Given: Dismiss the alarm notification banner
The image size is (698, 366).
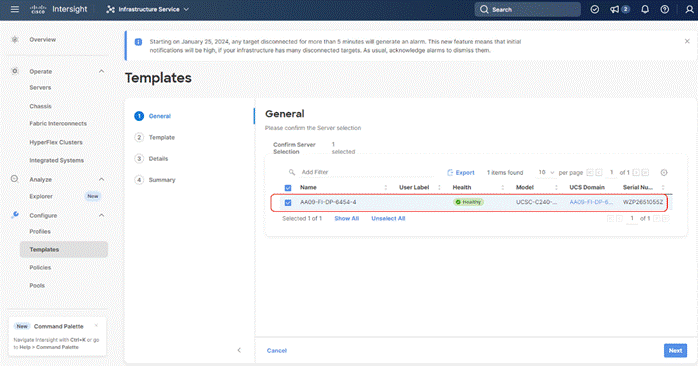Looking at the screenshot, I should 687,41.
